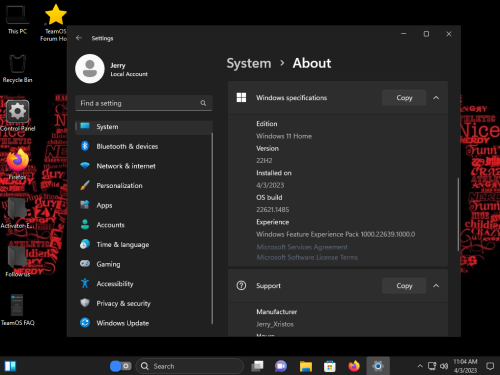Collapse the Windows specifications section

click(436, 98)
